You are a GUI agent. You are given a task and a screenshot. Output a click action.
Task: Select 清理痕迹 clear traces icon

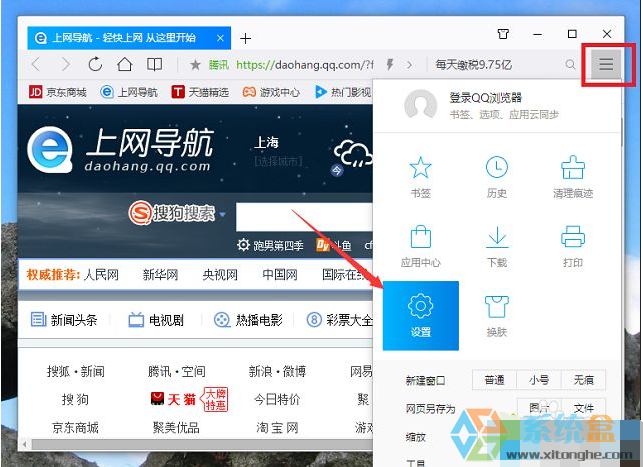click(573, 177)
